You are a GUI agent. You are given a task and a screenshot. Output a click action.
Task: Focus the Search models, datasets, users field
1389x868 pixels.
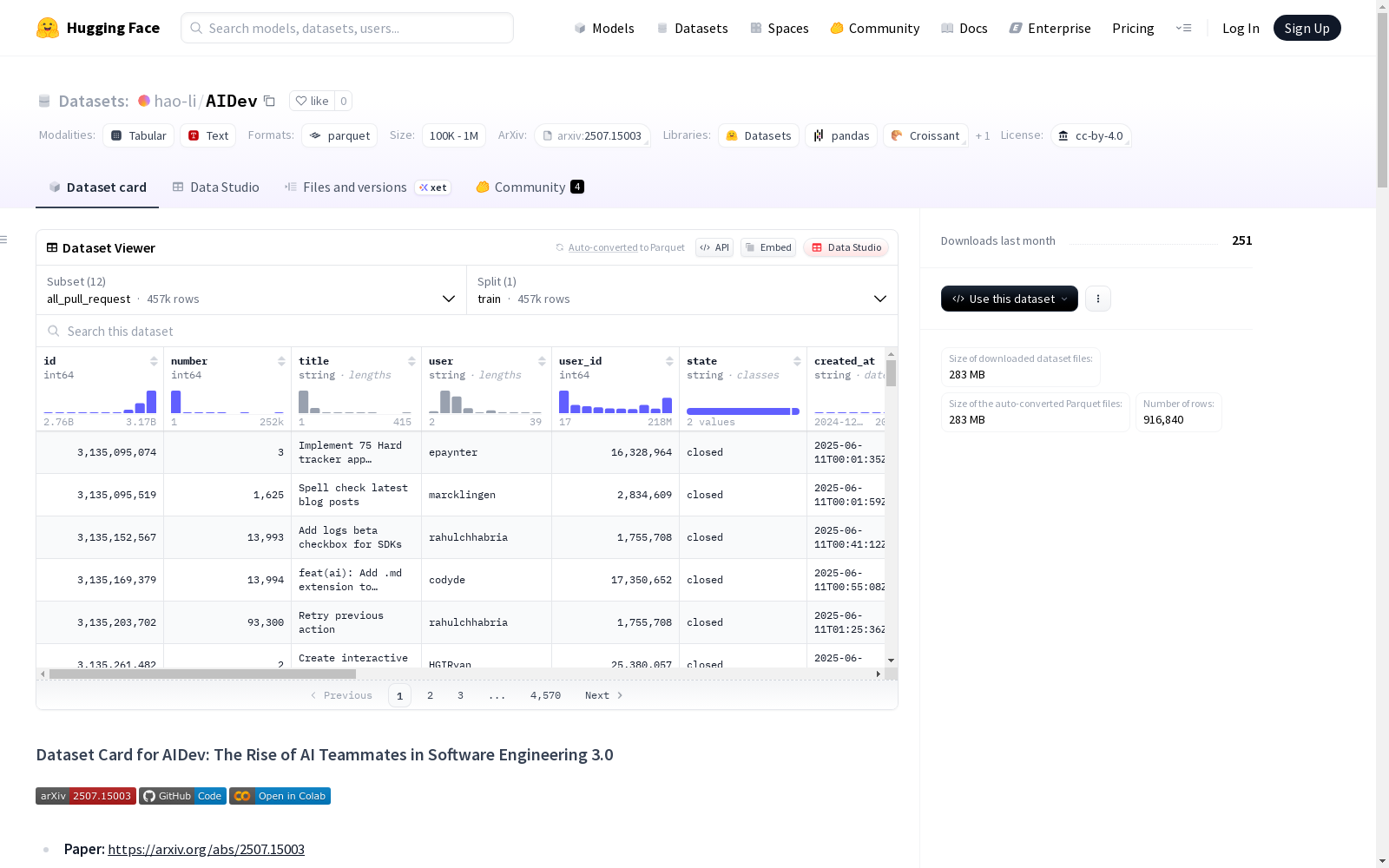click(x=347, y=28)
